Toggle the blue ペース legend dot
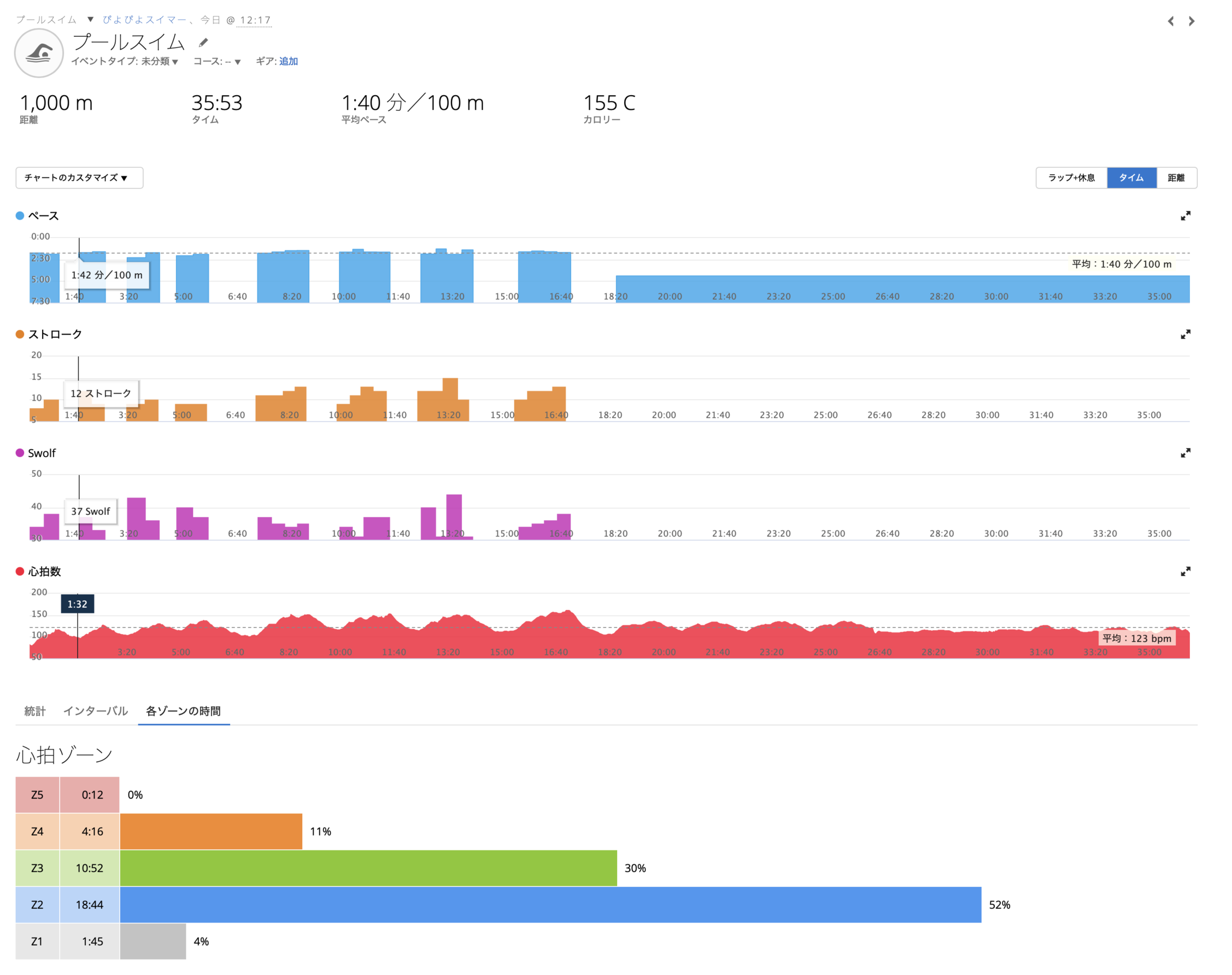 click(20, 216)
